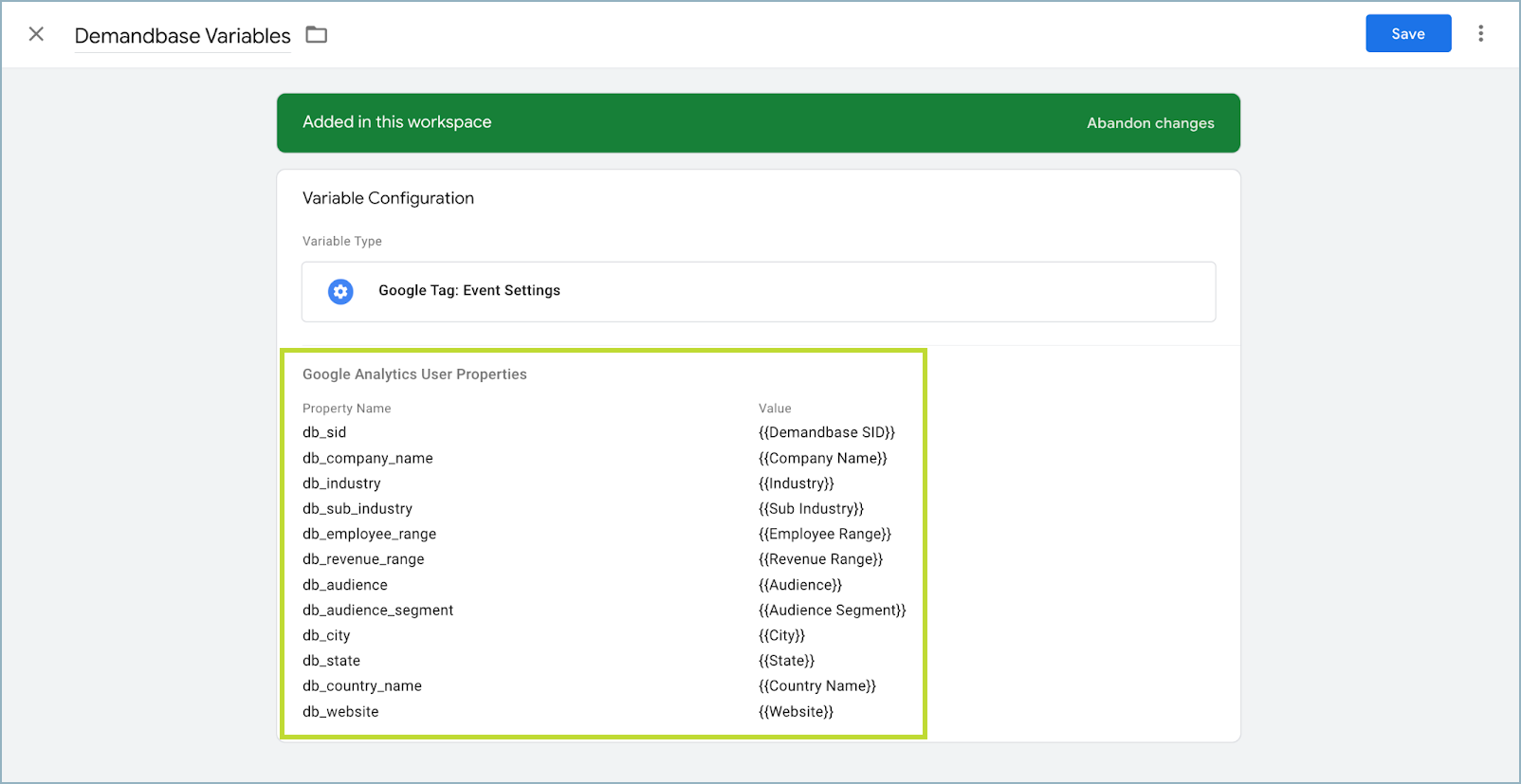This screenshot has width=1521, height=784.
Task: Click the {{Sub Industry}} value
Action: tap(812, 509)
